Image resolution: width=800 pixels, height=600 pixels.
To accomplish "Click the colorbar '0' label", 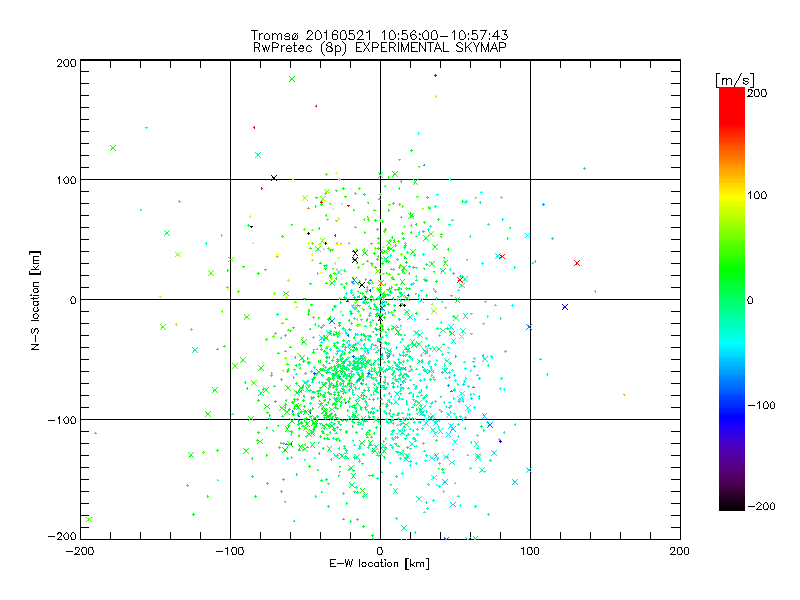I will tap(750, 301).
